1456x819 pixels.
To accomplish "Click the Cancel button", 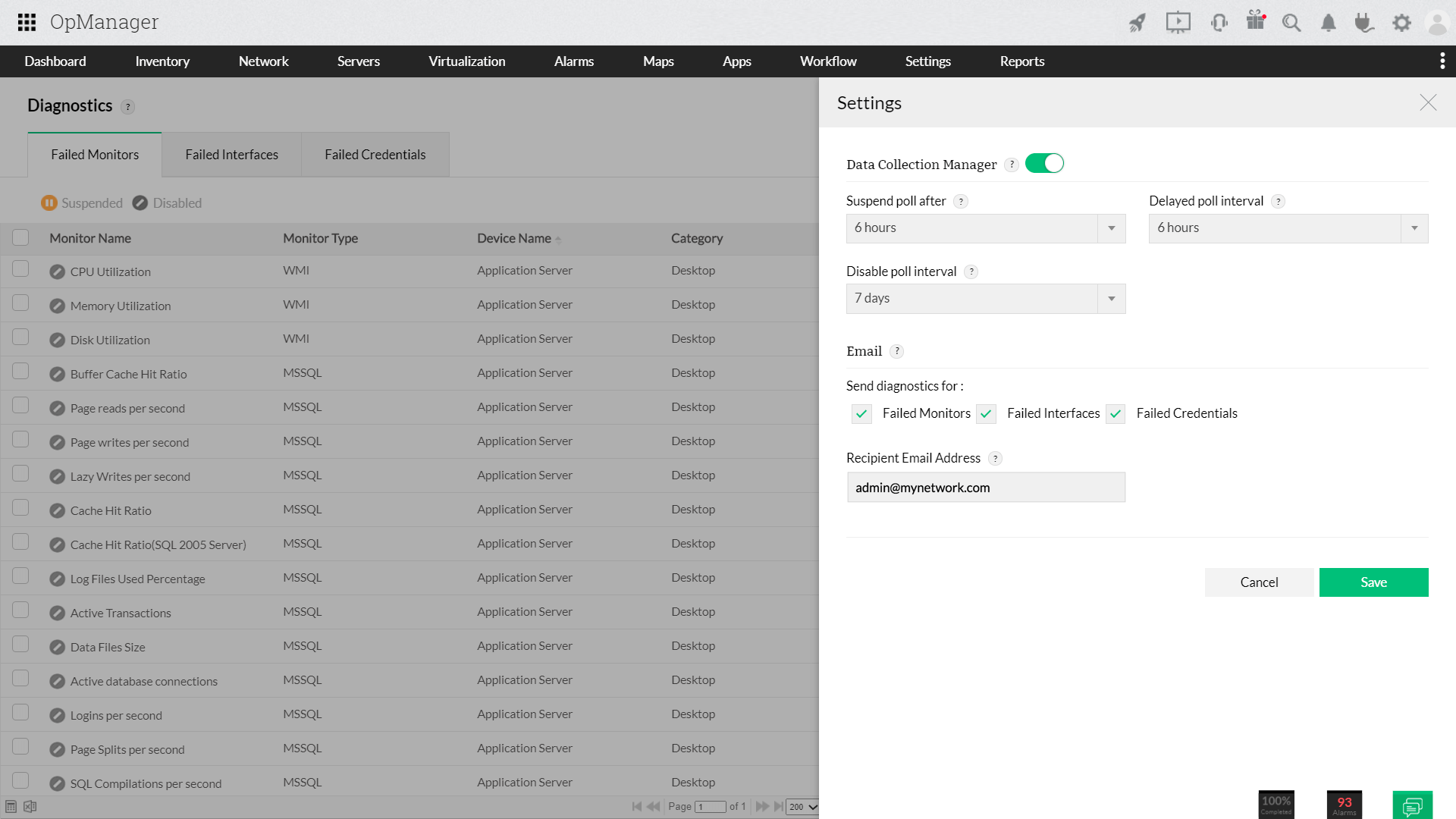I will (x=1259, y=582).
